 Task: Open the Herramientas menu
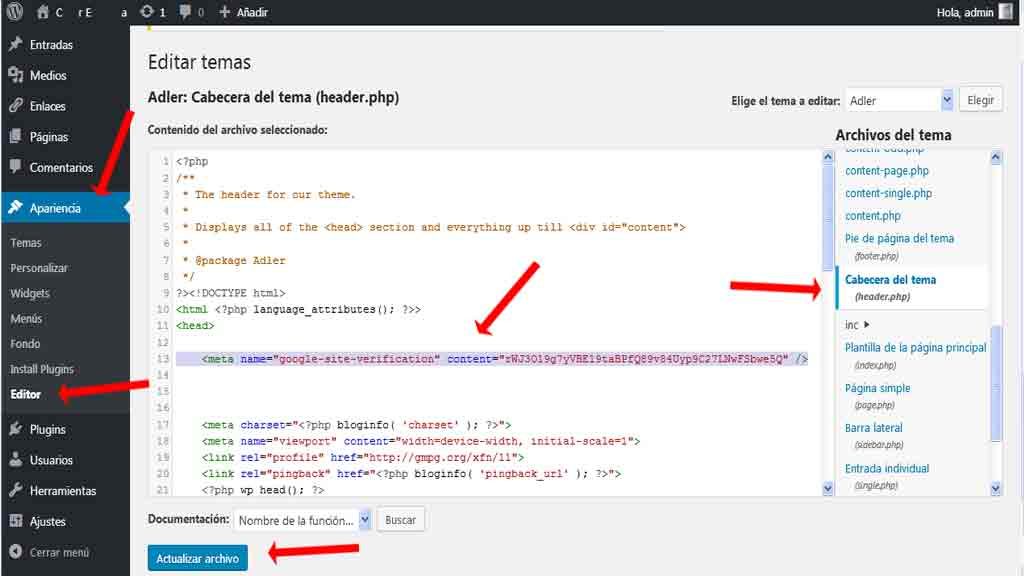65,490
